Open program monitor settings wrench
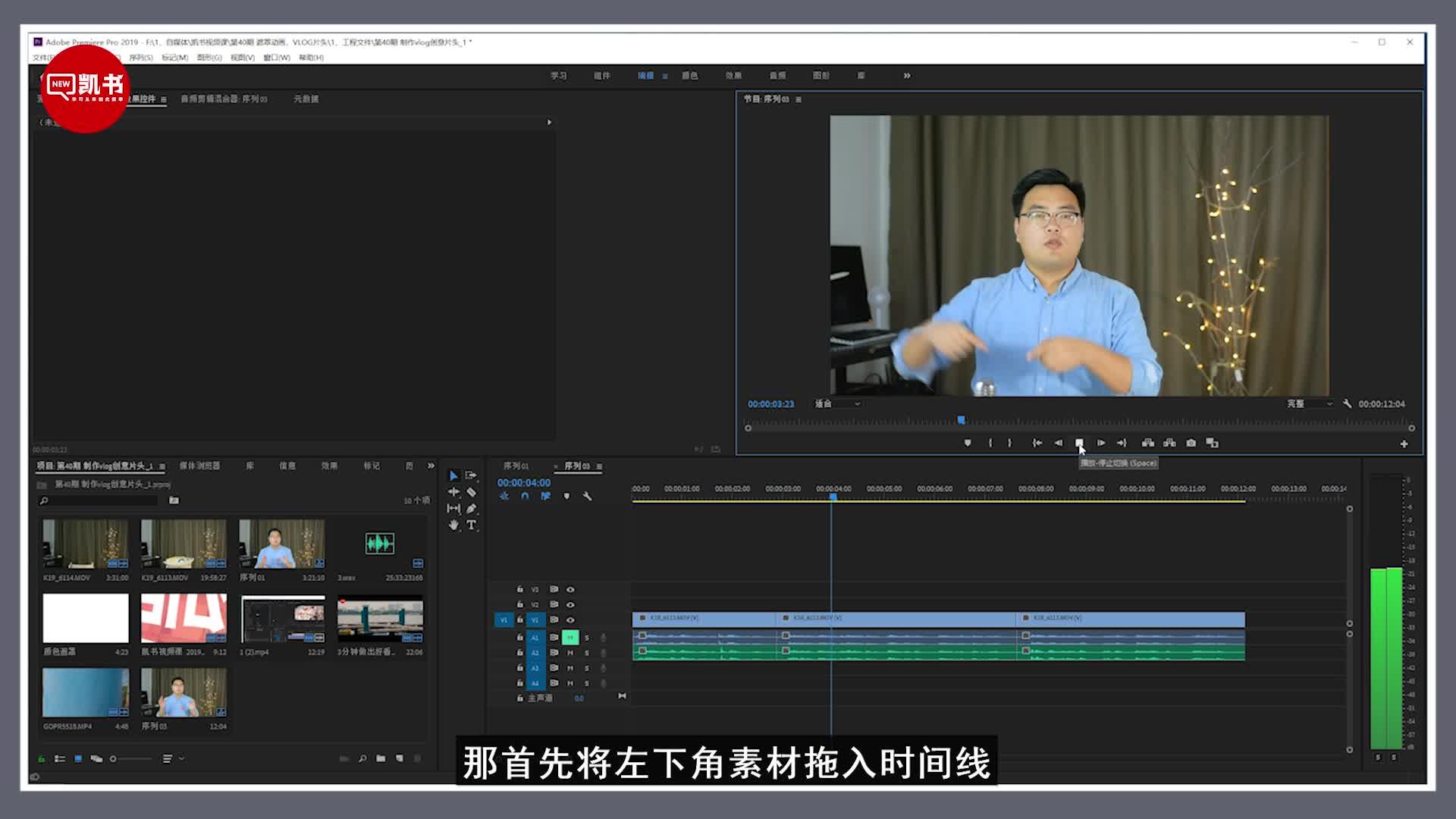The height and width of the screenshot is (819, 1456). (1347, 404)
